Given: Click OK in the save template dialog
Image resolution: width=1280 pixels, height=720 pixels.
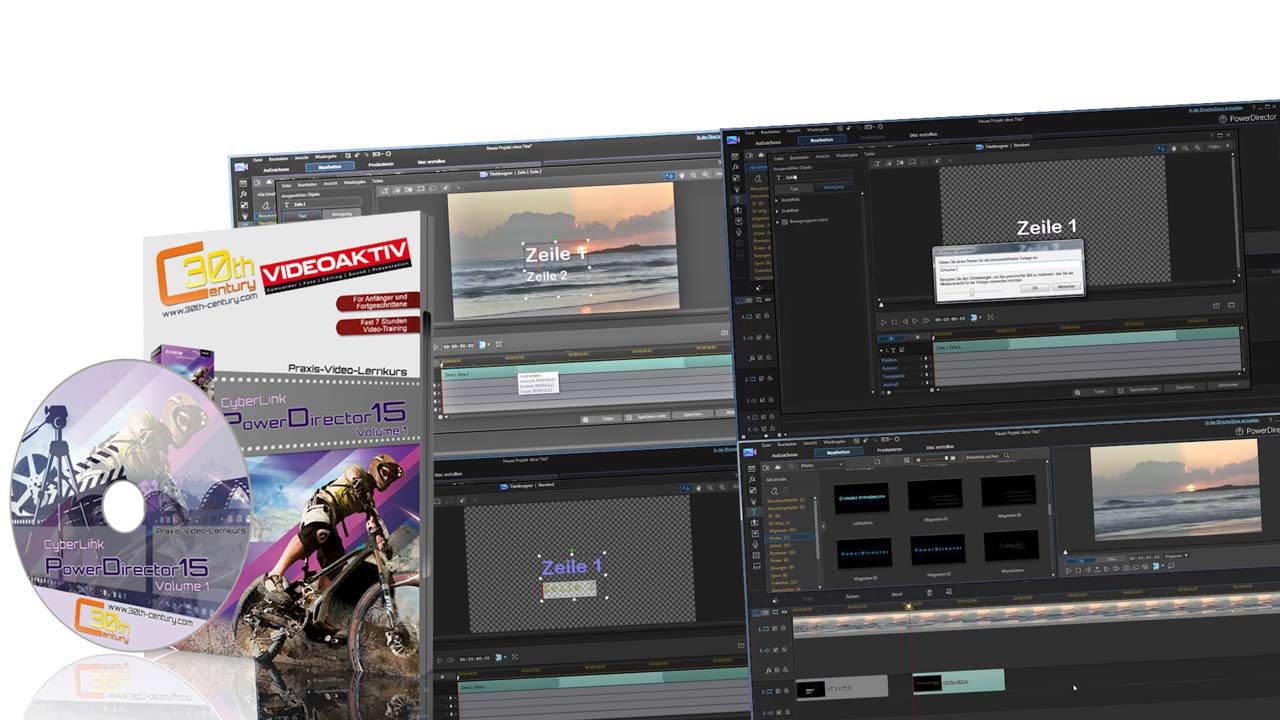Looking at the screenshot, I should click(x=1035, y=286).
